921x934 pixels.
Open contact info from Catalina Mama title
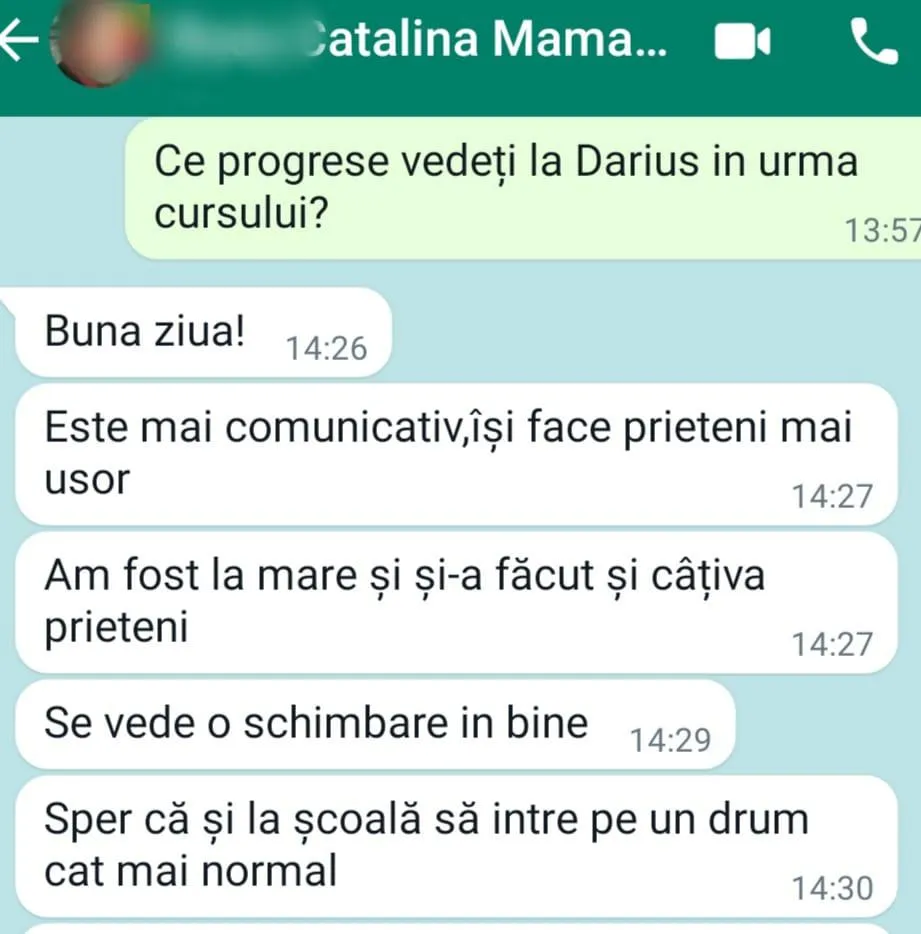pyautogui.click(x=488, y=39)
